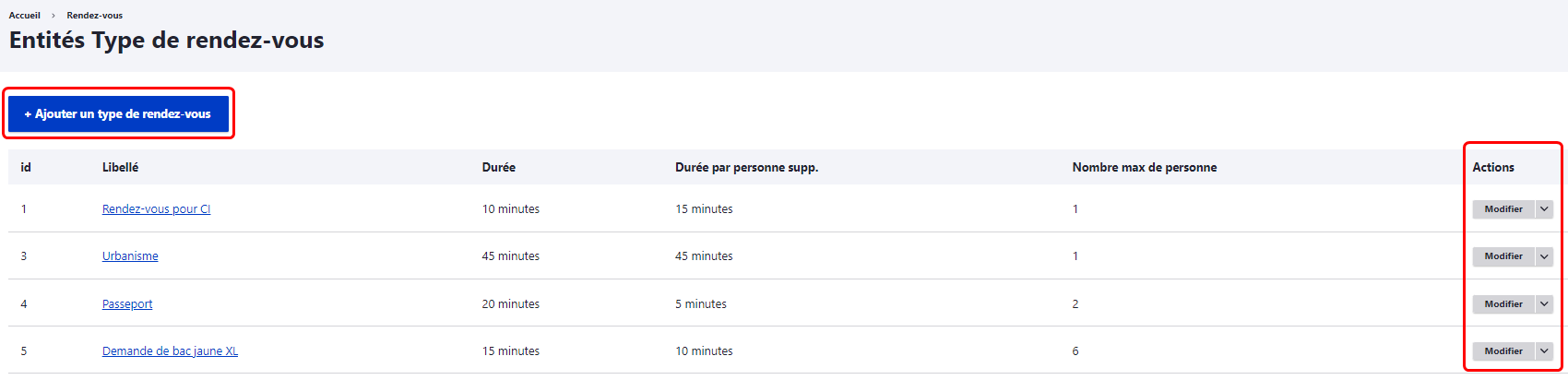Open the Urbanisme appointment type
Screen dimensions: 1568x380
click(130, 256)
